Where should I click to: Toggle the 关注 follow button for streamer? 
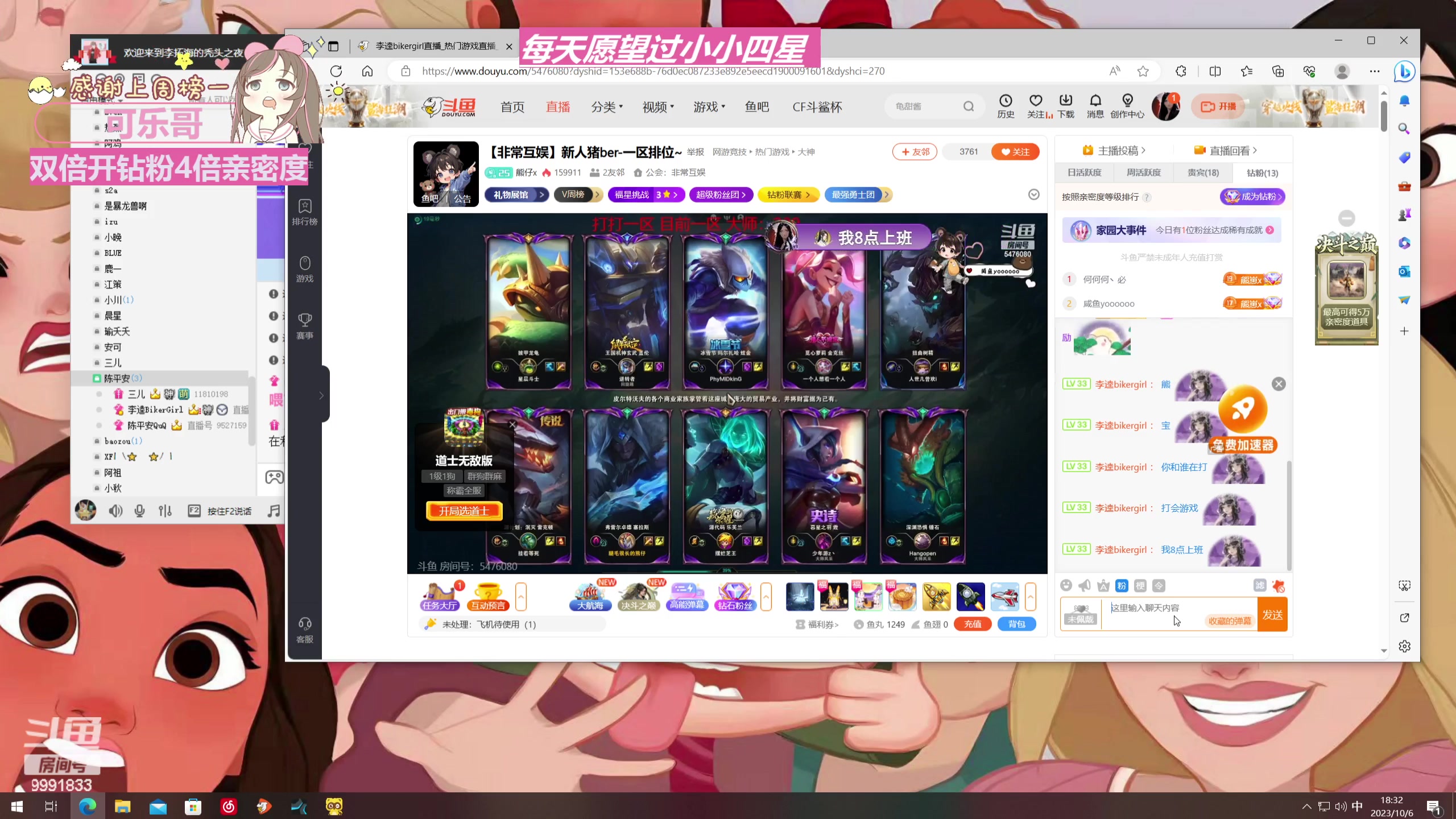pyautogui.click(x=1015, y=152)
